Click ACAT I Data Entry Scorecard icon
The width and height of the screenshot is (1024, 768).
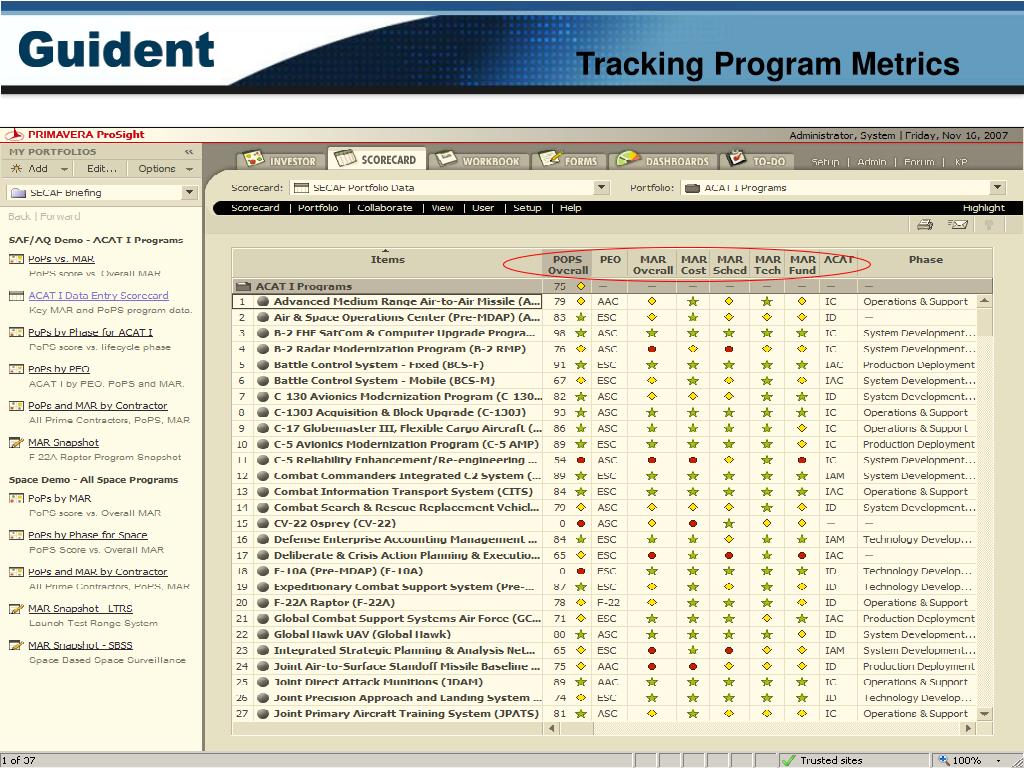(16, 296)
